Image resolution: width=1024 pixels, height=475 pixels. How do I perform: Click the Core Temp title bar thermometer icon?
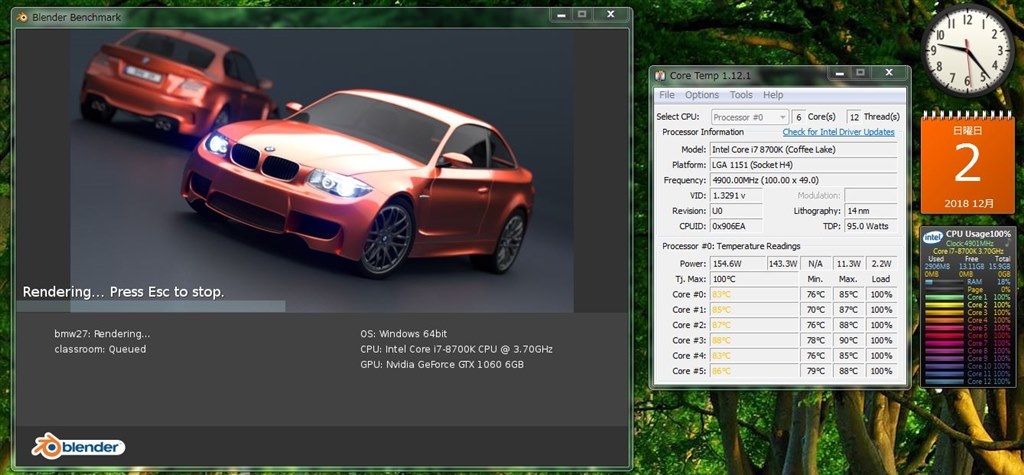click(x=660, y=76)
